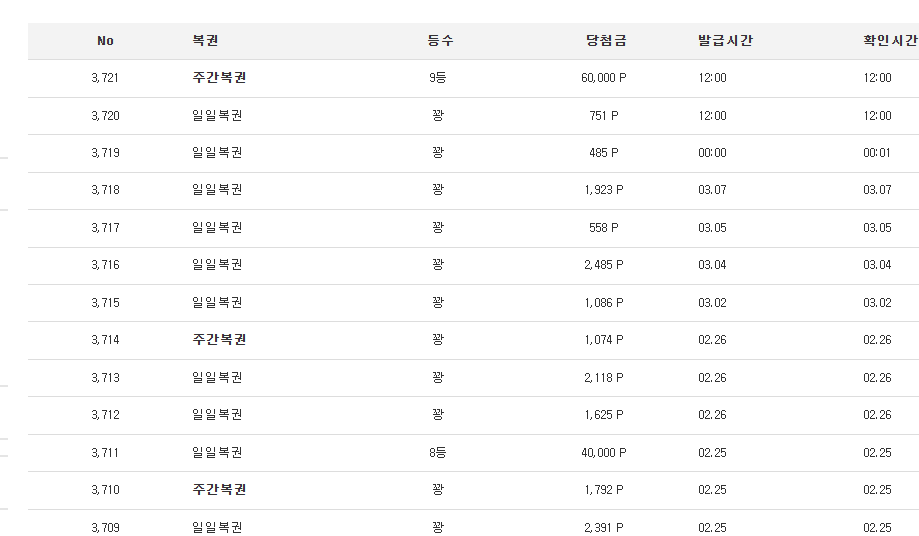Viewport: 919px width, 536px height.
Task: Open 주간복권 entry in row 3,721
Action: tap(219, 78)
